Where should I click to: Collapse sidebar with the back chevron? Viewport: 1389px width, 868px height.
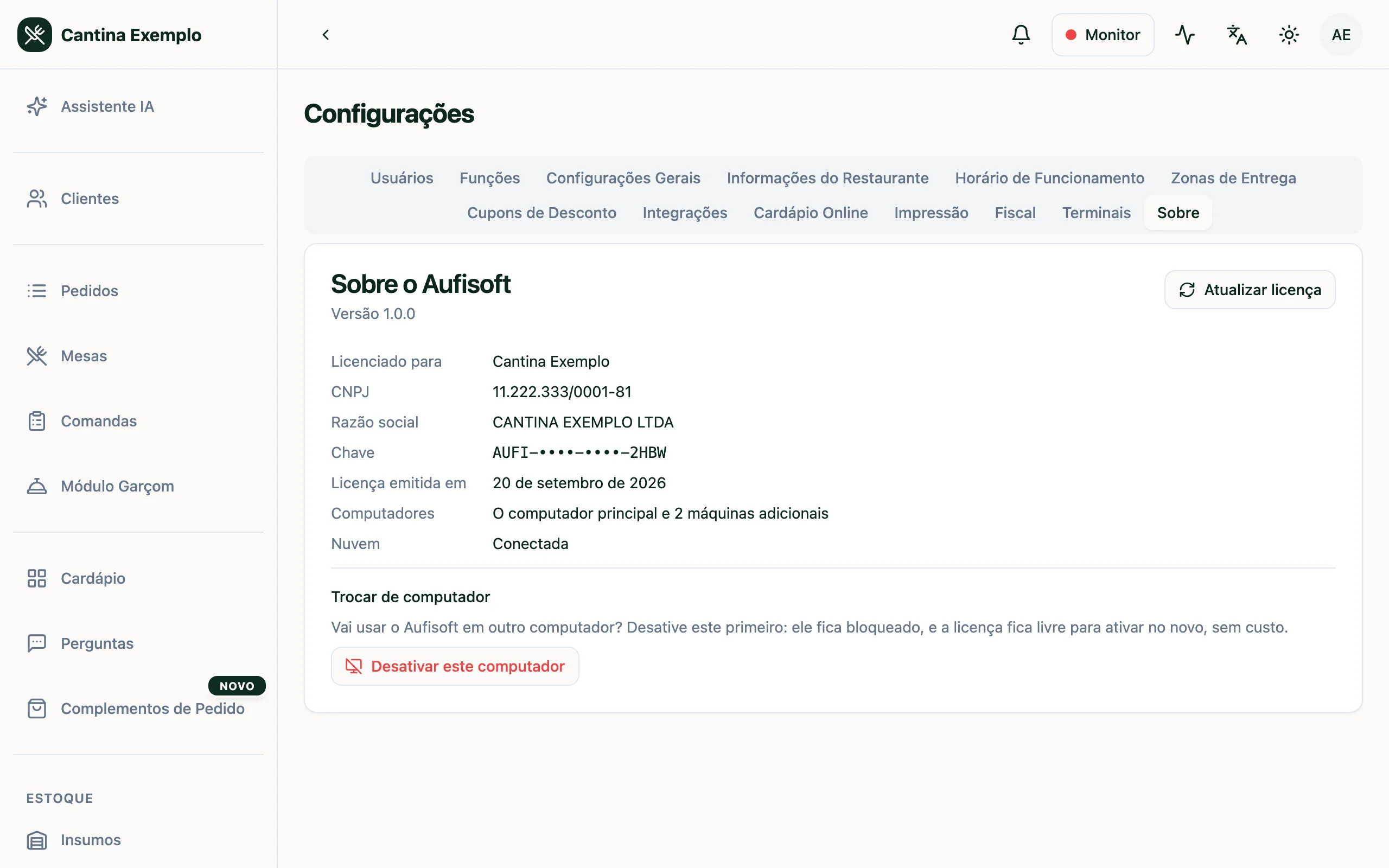326,35
